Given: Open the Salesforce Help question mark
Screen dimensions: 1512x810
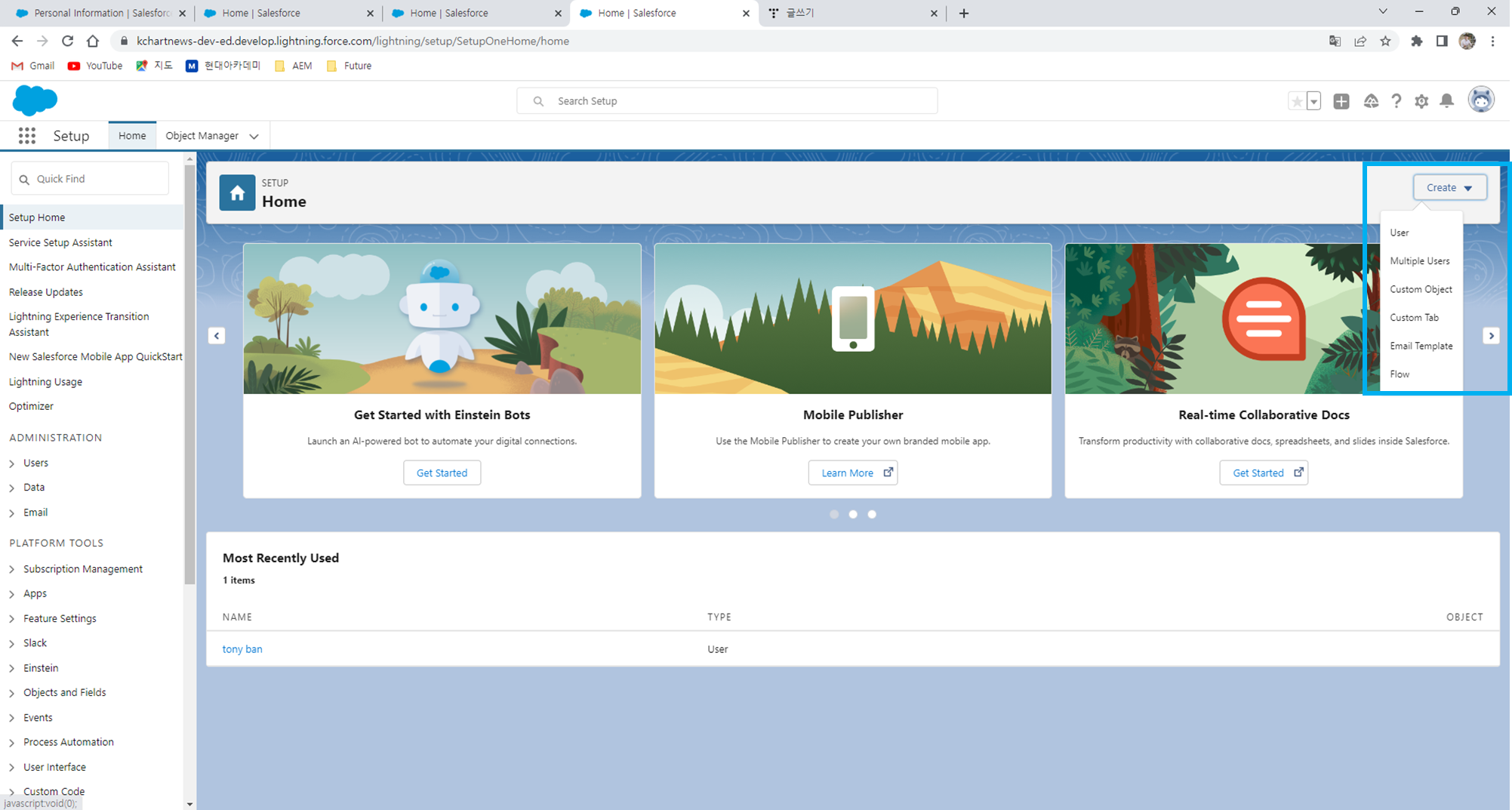Looking at the screenshot, I should [x=1397, y=101].
